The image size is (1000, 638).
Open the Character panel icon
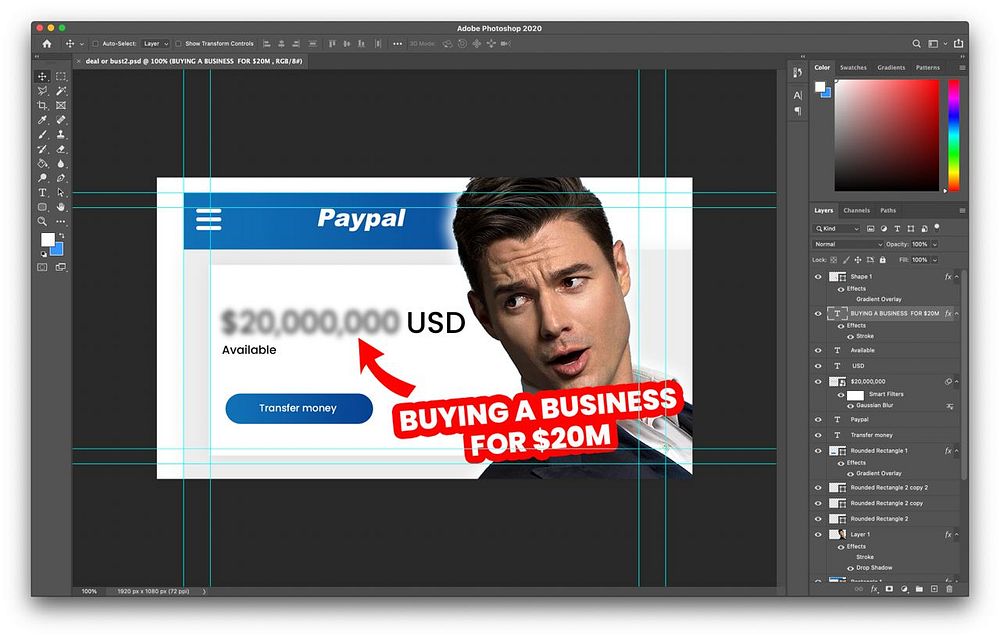(797, 96)
